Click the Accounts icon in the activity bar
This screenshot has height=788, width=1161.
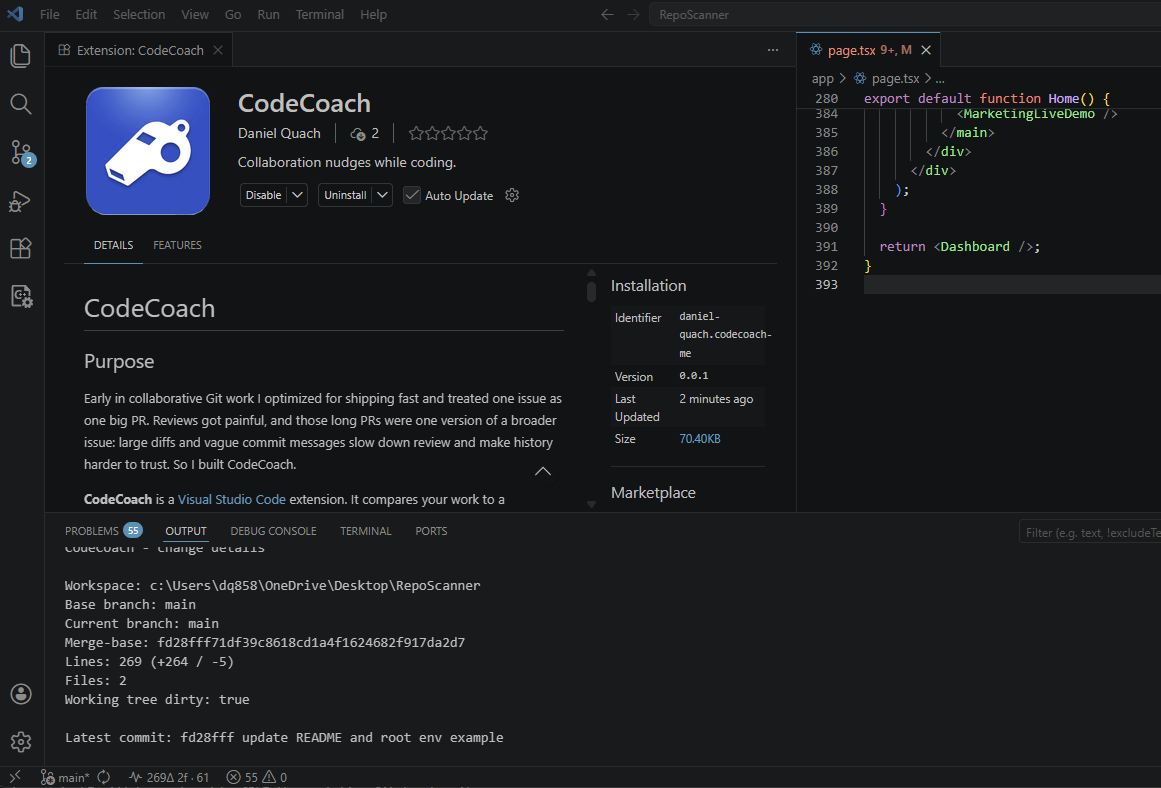[x=20, y=693]
